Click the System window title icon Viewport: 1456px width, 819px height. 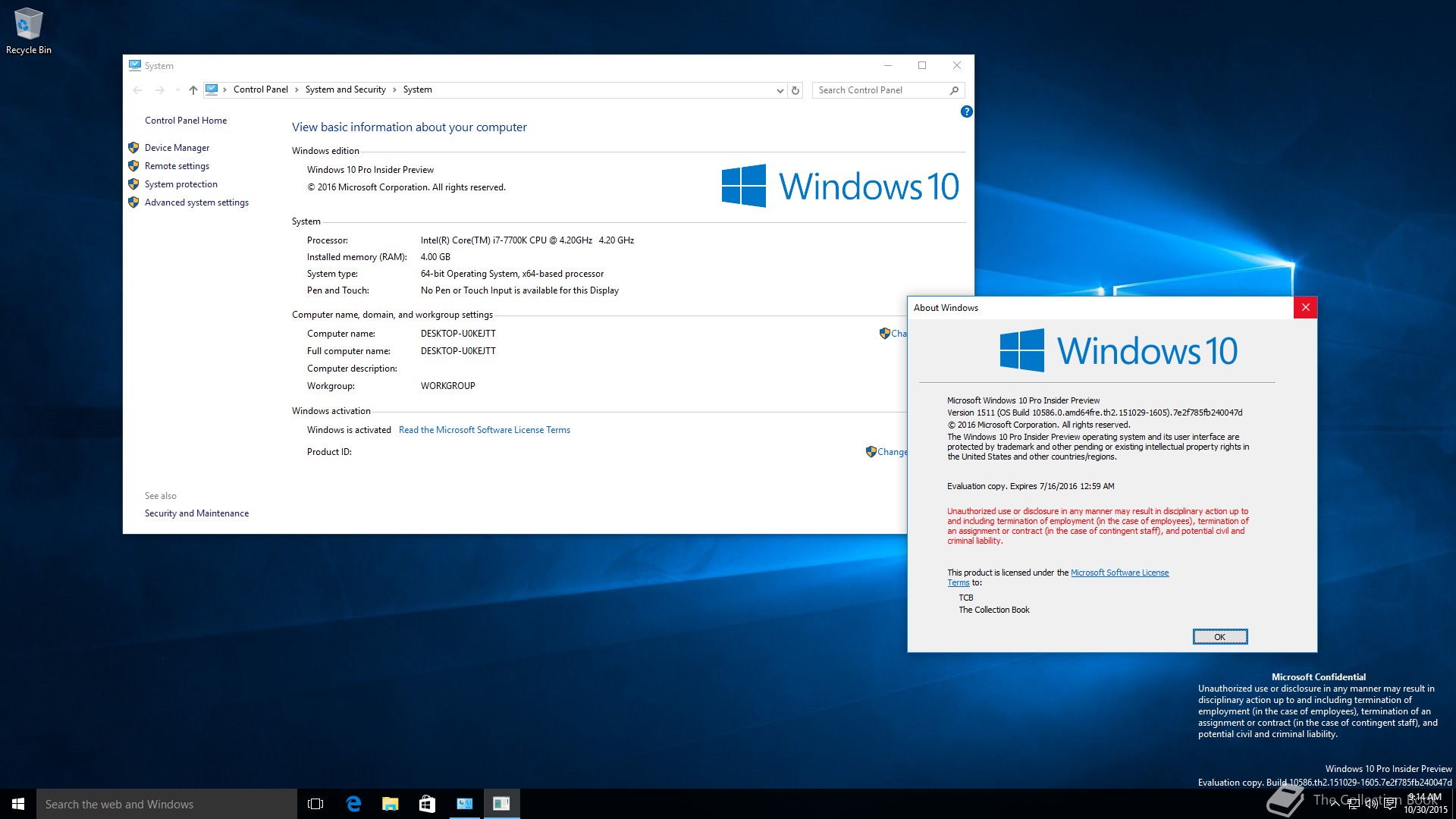pos(135,66)
